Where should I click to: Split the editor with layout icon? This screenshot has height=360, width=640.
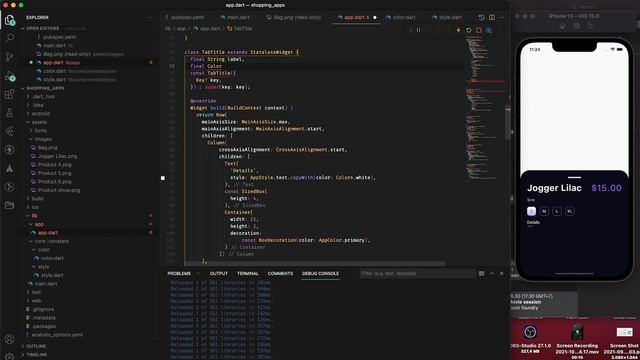[492, 18]
